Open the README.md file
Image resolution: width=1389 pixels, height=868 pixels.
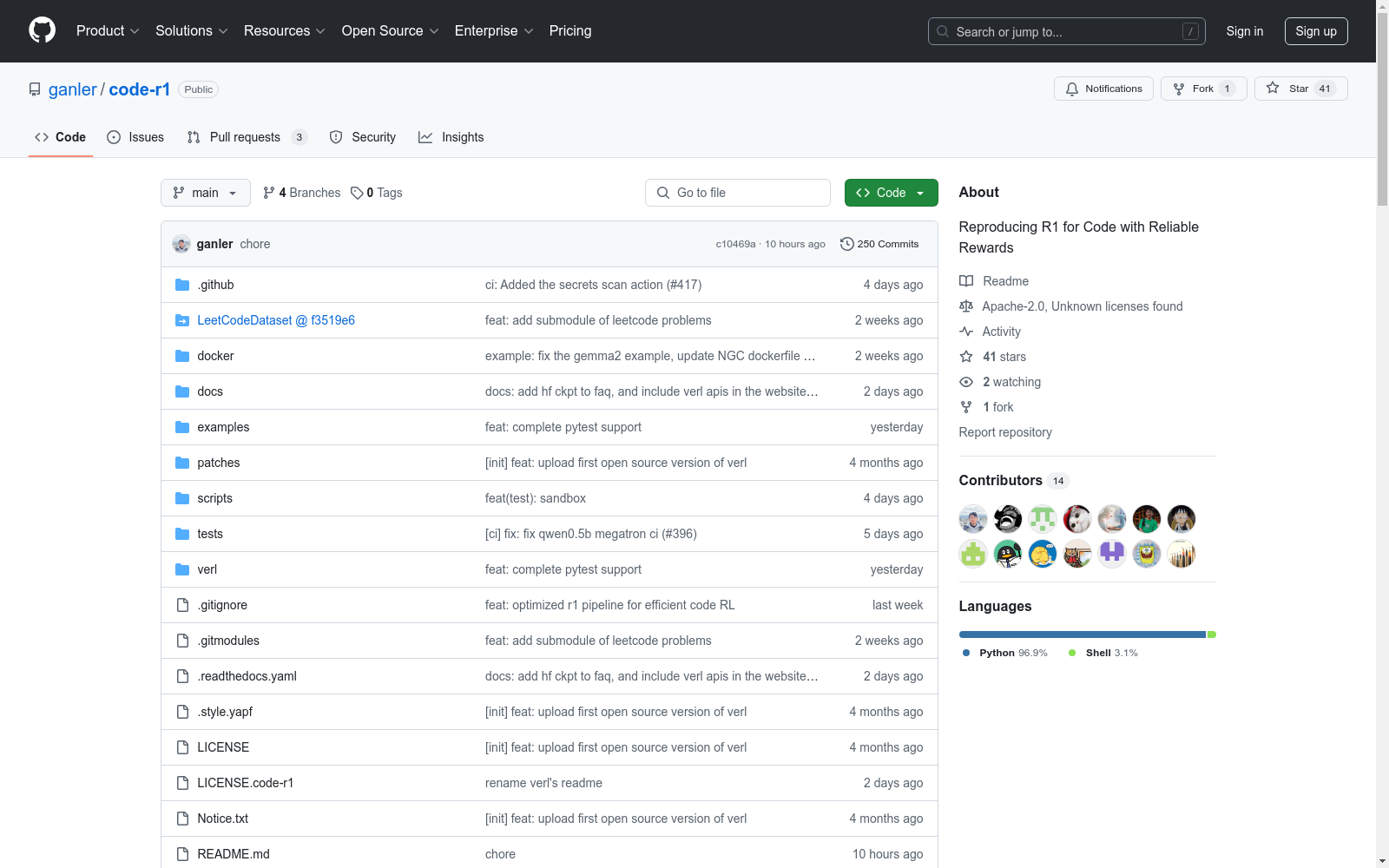tap(234, 854)
